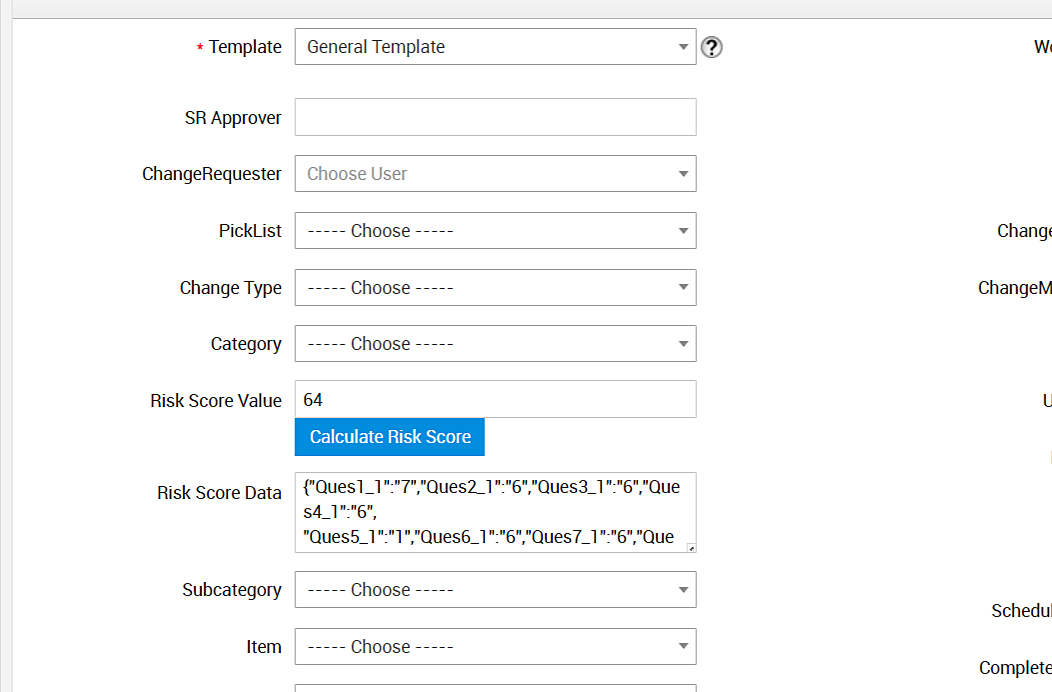Expand the PickList dropdown

[495, 231]
